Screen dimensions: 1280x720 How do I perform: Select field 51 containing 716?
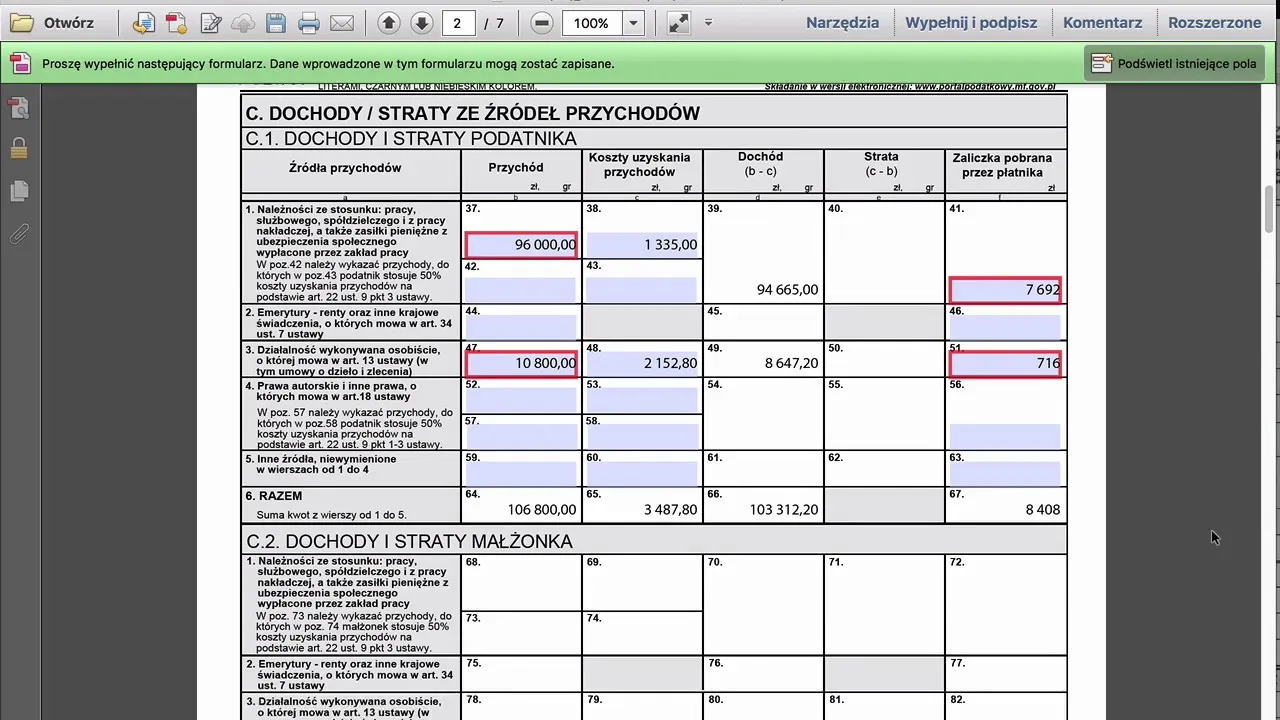[x=1004, y=363]
